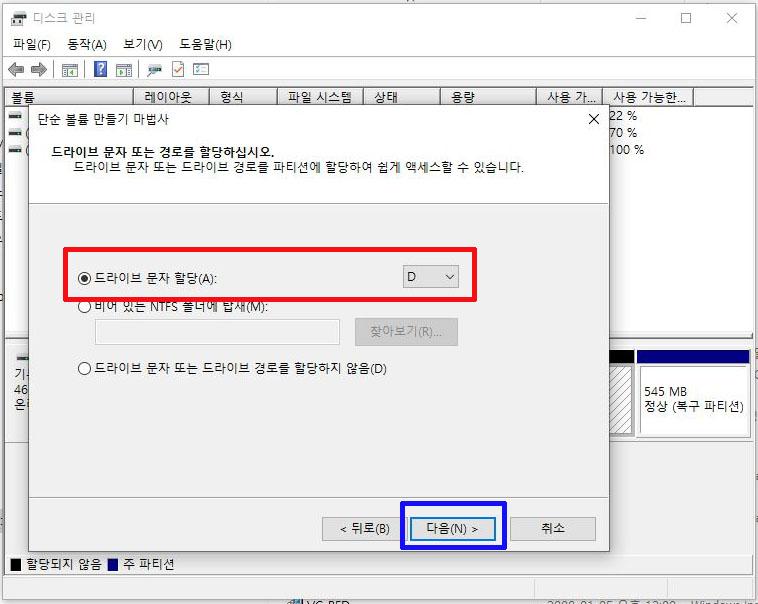The image size is (758, 604).
Task: Click the 70 % value in list
Action: pos(623,133)
